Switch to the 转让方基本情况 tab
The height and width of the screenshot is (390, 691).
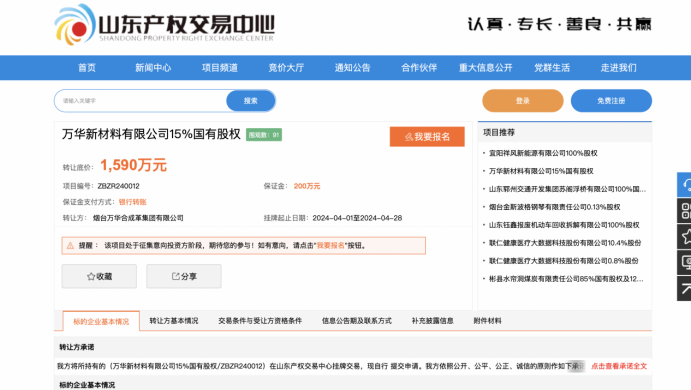tap(174, 321)
